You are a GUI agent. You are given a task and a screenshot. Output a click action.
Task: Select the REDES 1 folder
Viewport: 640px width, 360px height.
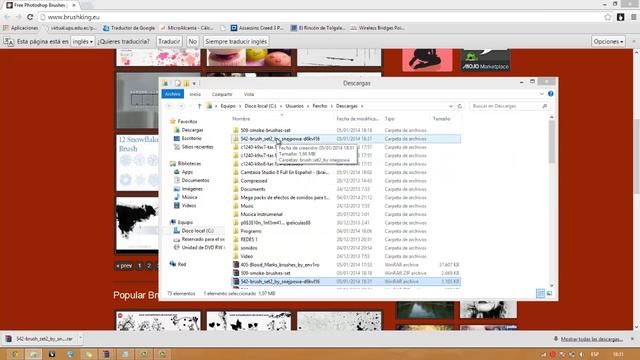click(346, 240)
